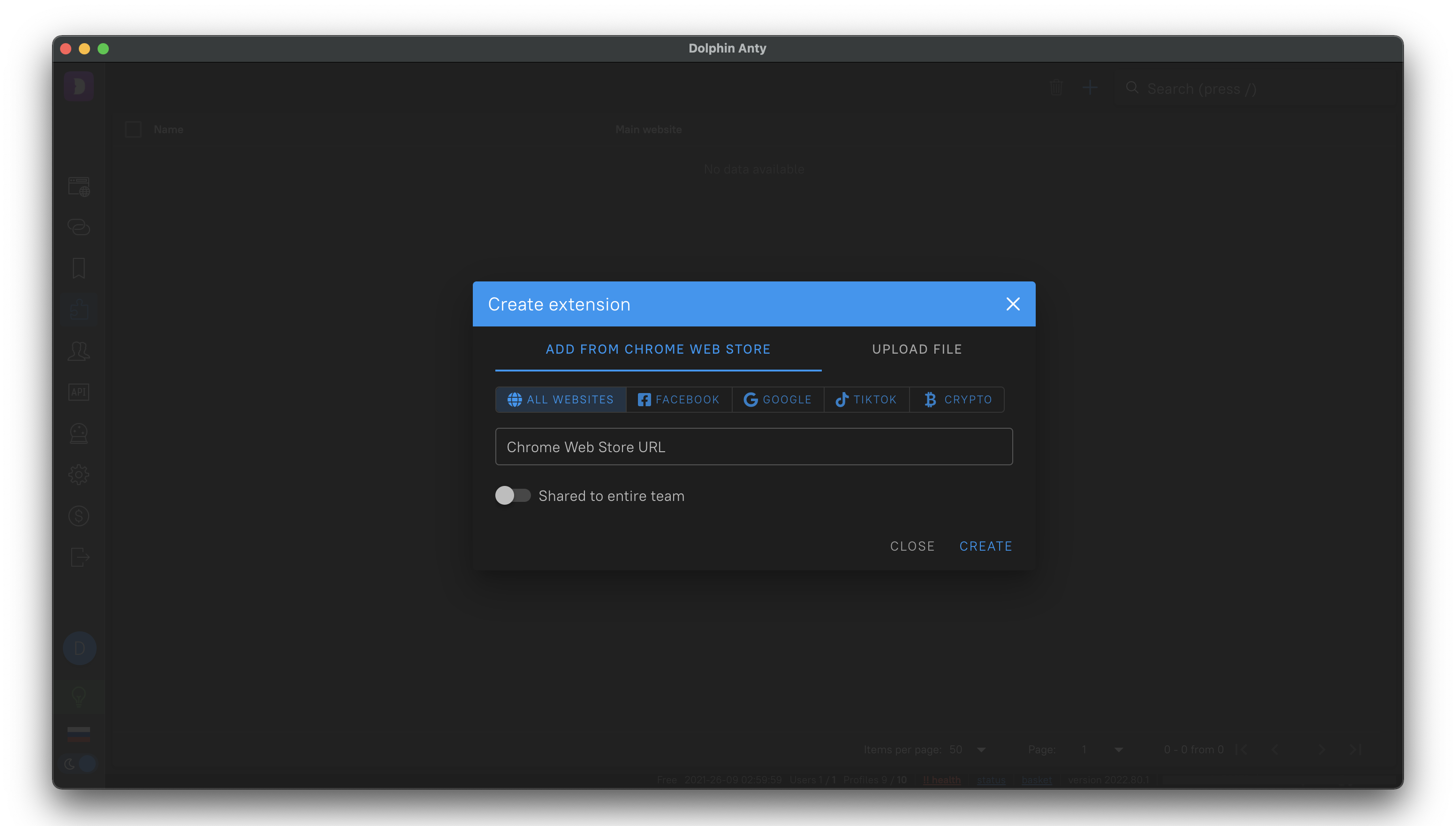Viewport: 1456px width, 826px height.
Task: Open the bookmarks sidebar icon
Action: (x=79, y=268)
